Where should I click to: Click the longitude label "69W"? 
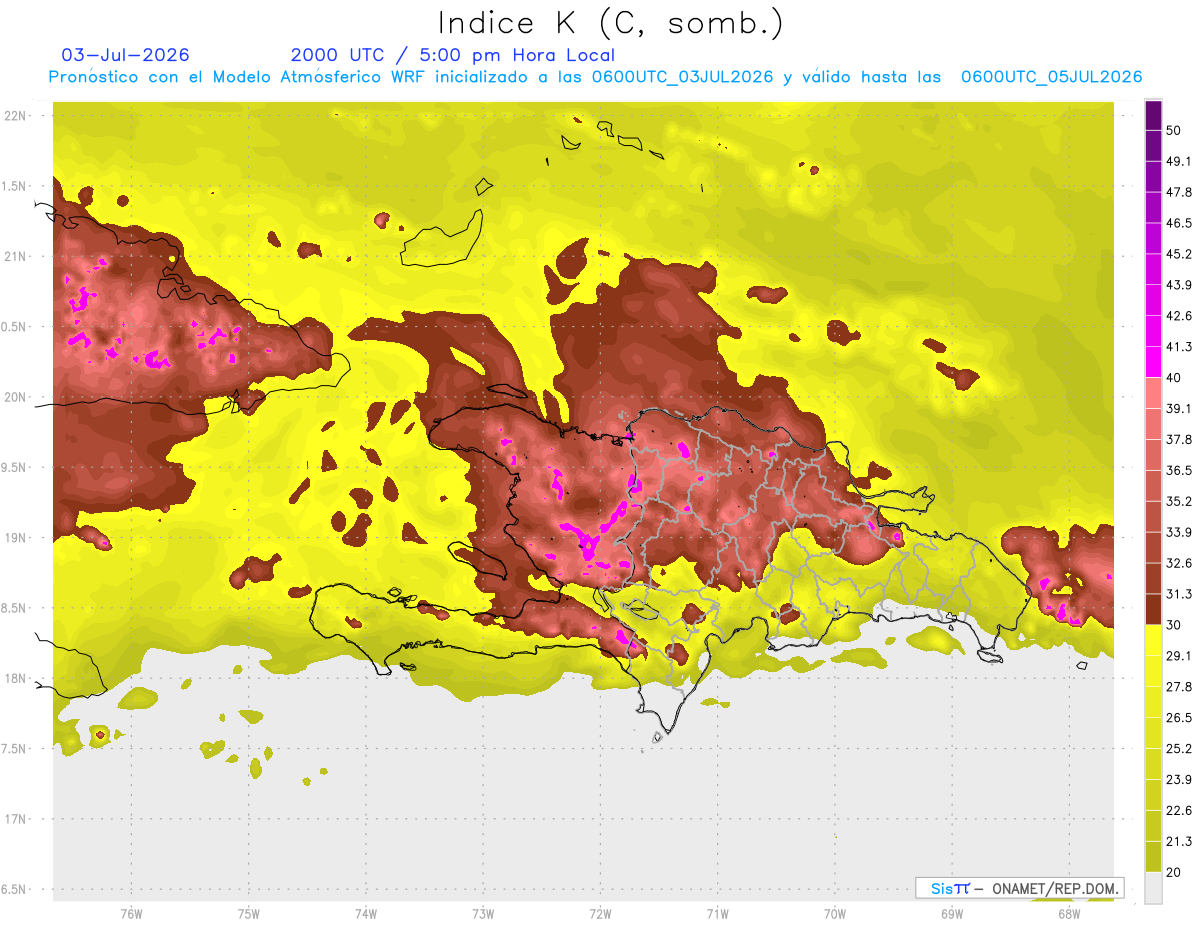[x=952, y=913]
